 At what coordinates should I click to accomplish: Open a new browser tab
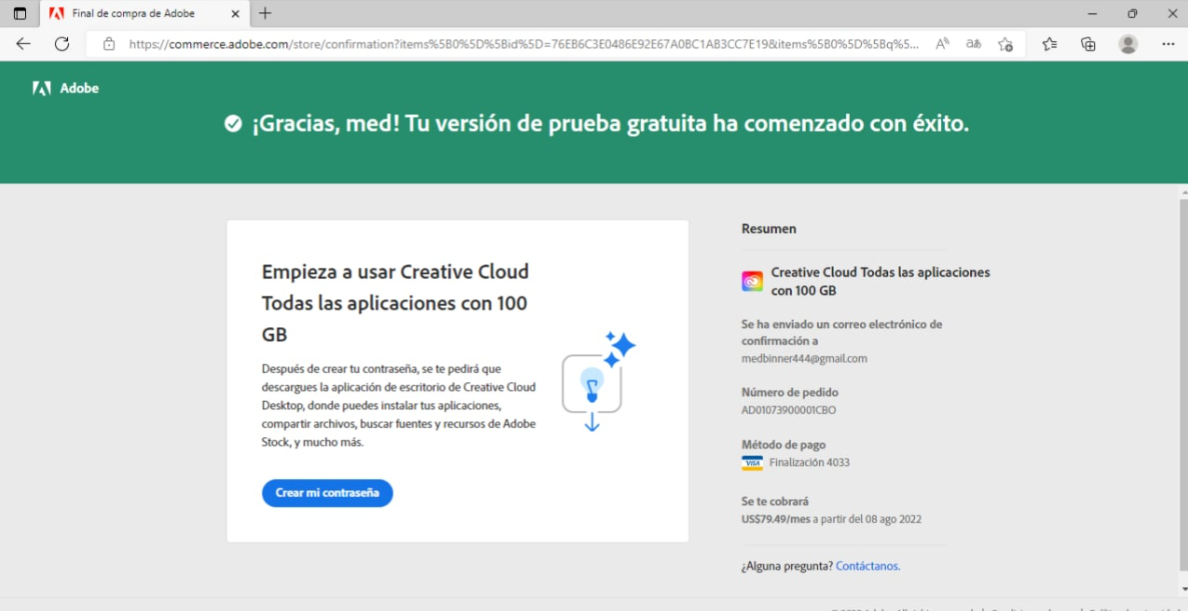[265, 14]
